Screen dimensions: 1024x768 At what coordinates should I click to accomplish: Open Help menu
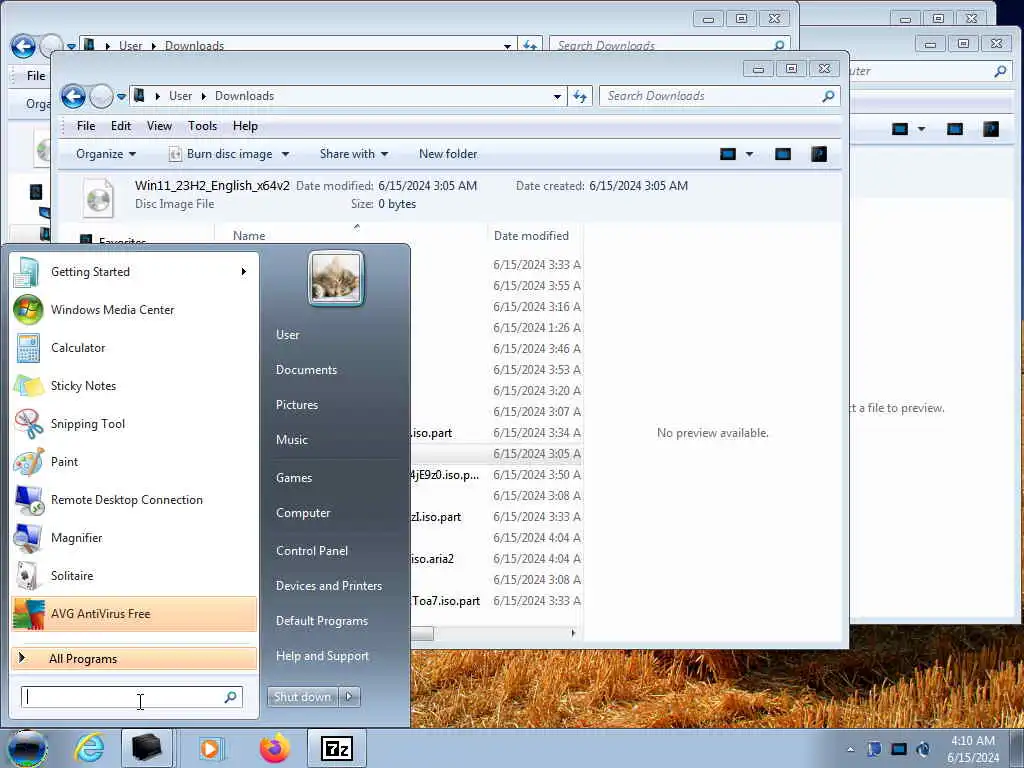coord(246,126)
